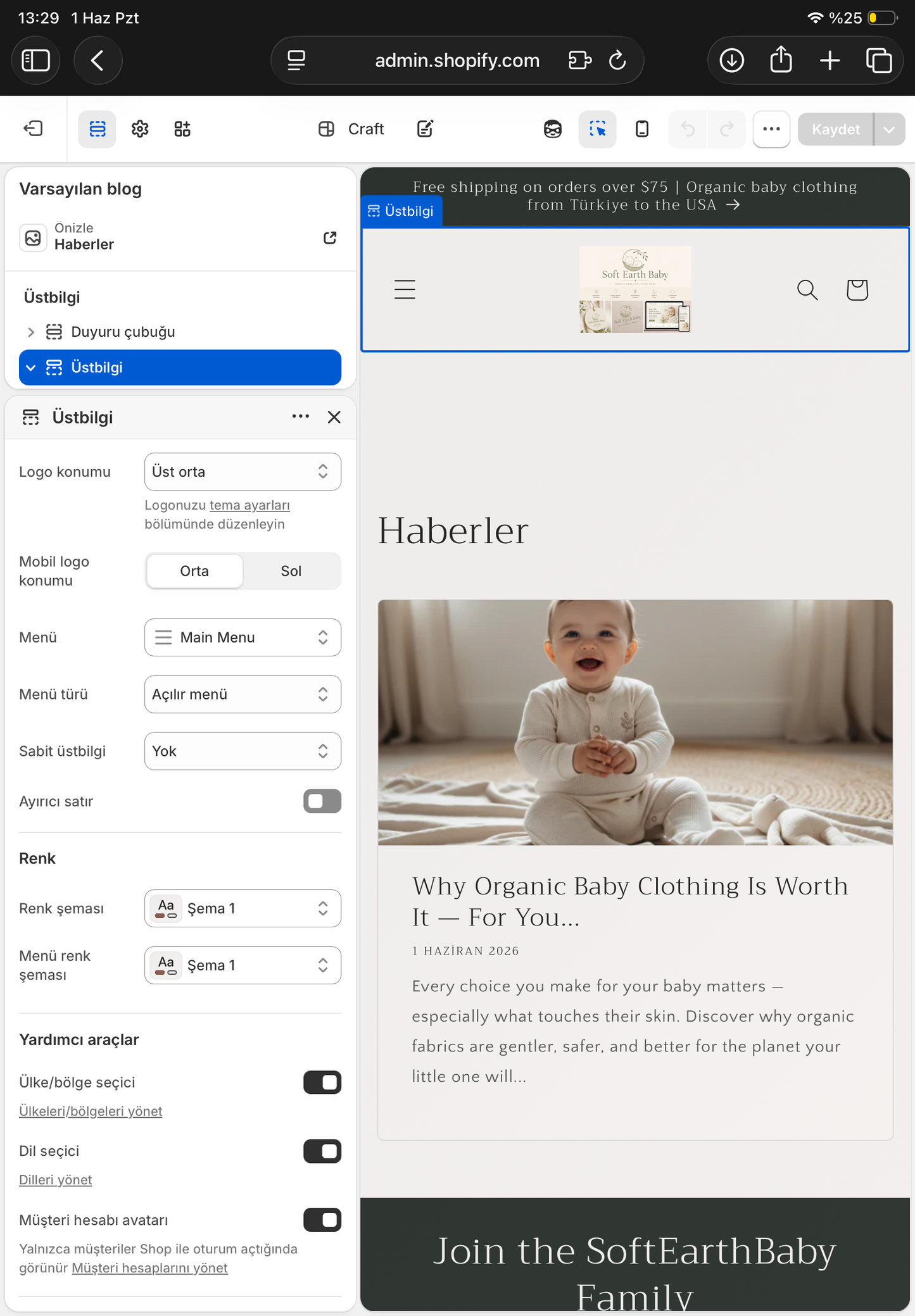915x1316 pixels.
Task: Tap the admin.shopify.com address field
Action: (457, 61)
